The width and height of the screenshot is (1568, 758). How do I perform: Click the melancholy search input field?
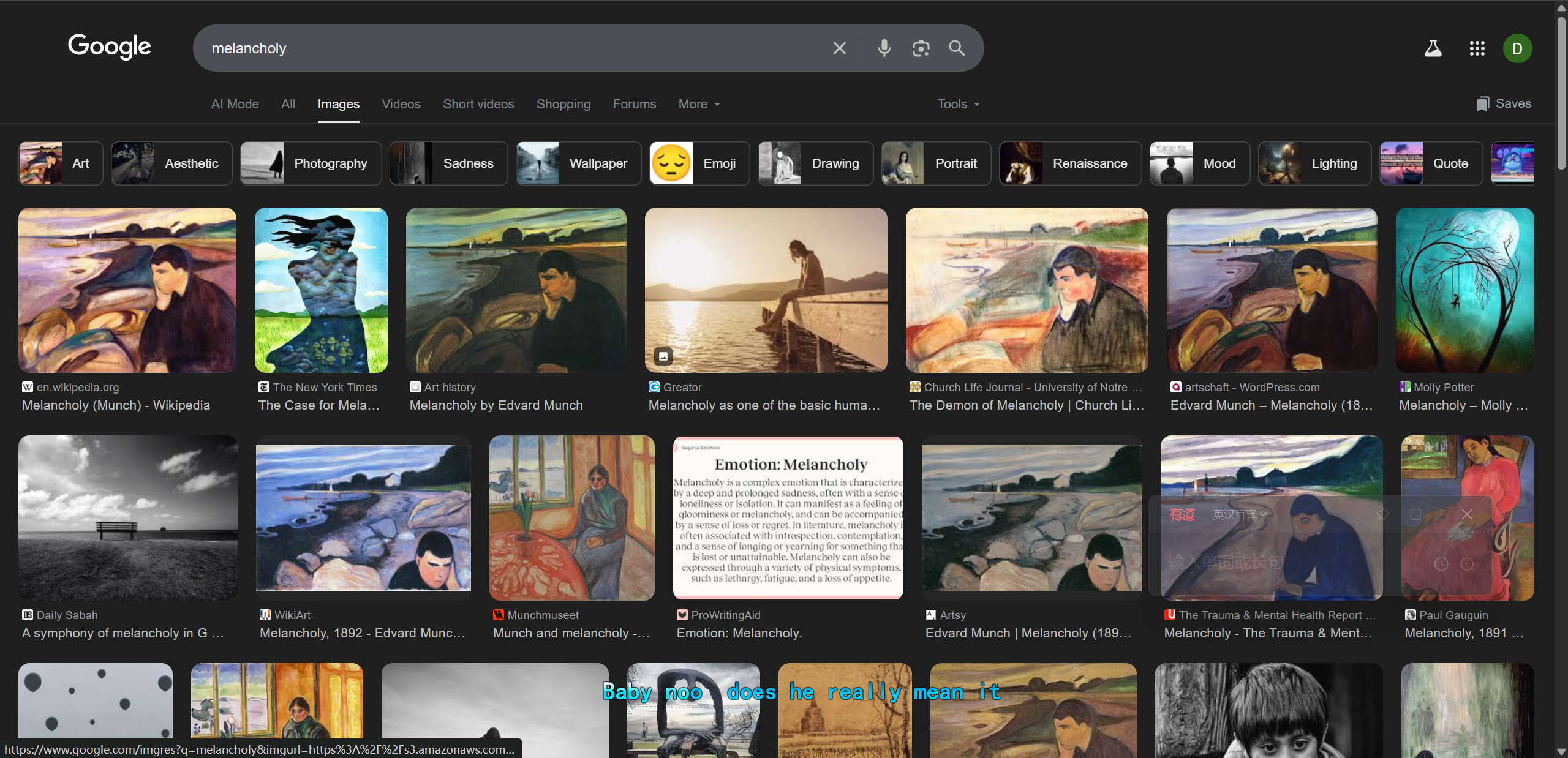[514, 48]
